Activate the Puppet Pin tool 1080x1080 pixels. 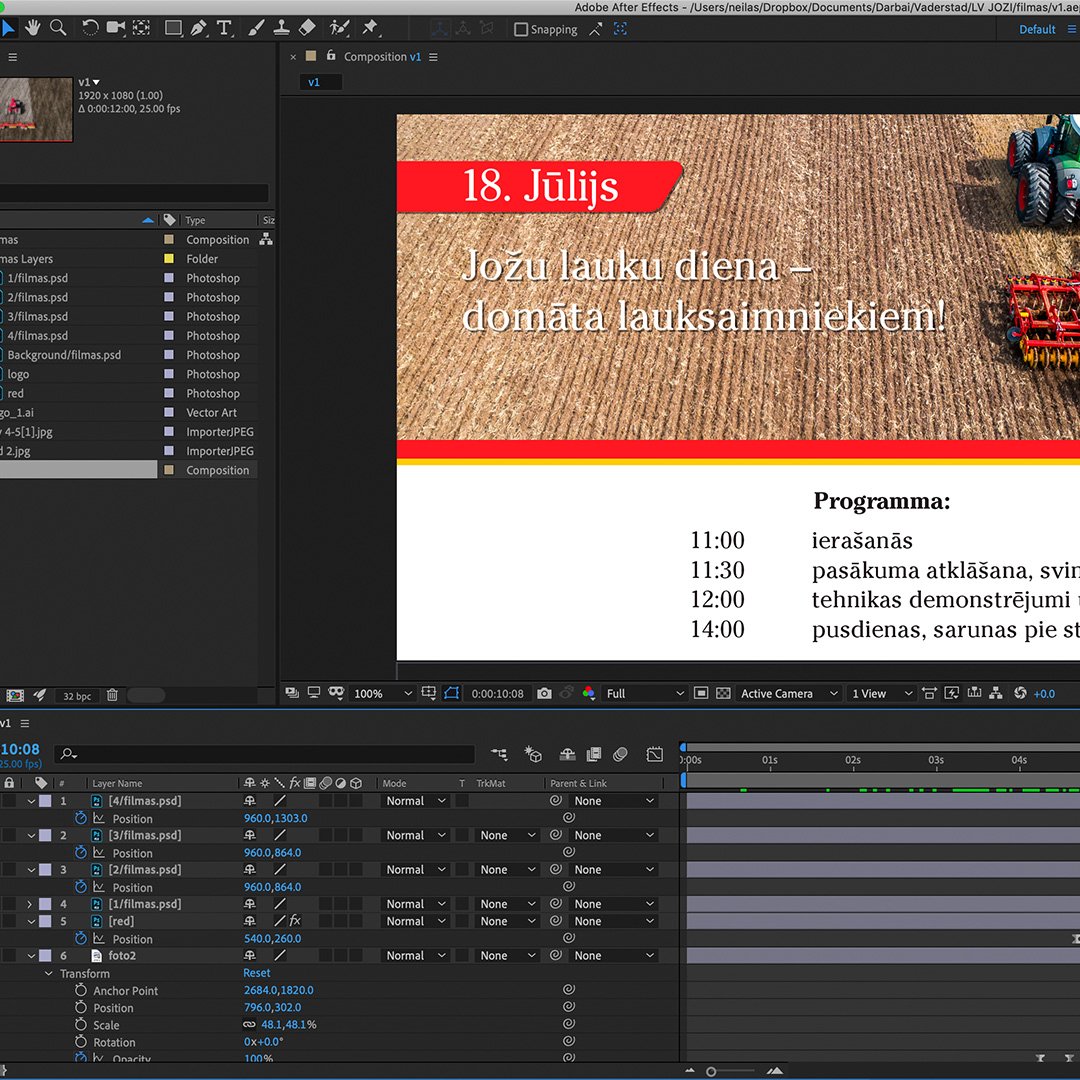[370, 28]
